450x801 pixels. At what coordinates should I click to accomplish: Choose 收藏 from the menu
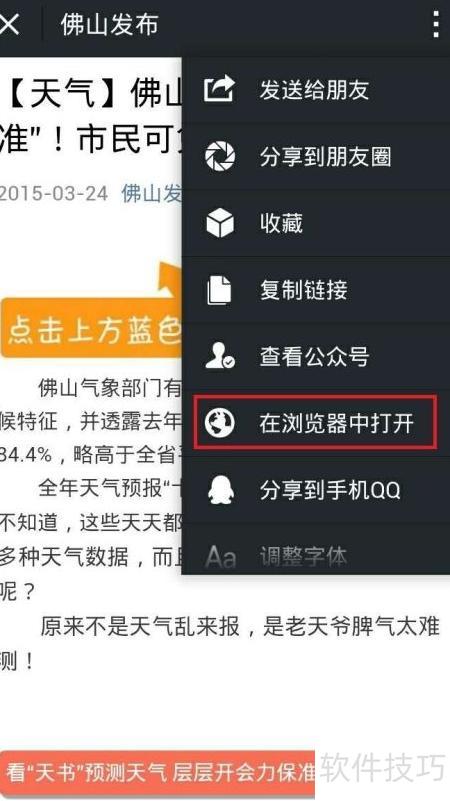(316, 223)
